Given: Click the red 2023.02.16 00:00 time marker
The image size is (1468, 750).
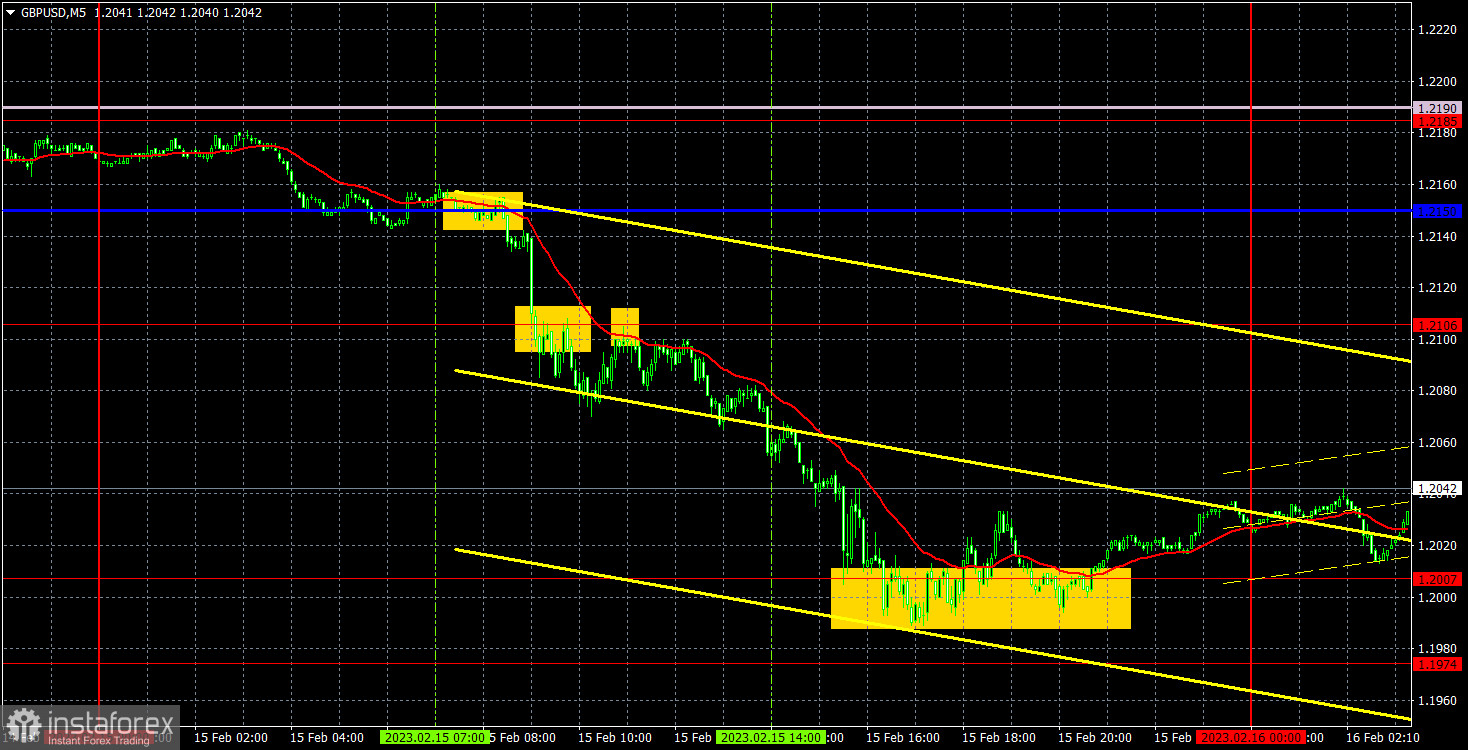Looking at the screenshot, I should (x=1251, y=737).
